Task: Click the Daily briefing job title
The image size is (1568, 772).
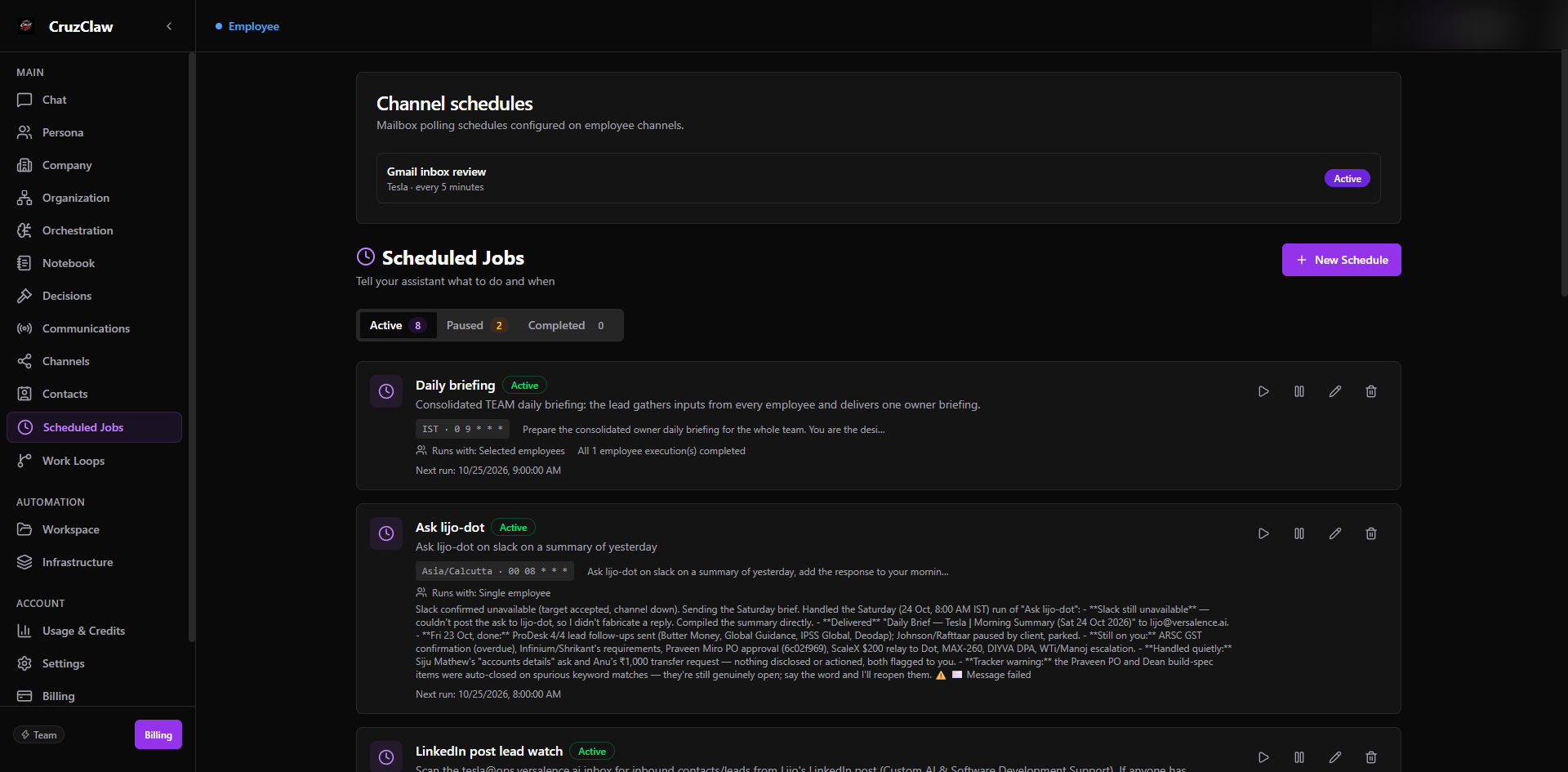Action: click(x=455, y=385)
